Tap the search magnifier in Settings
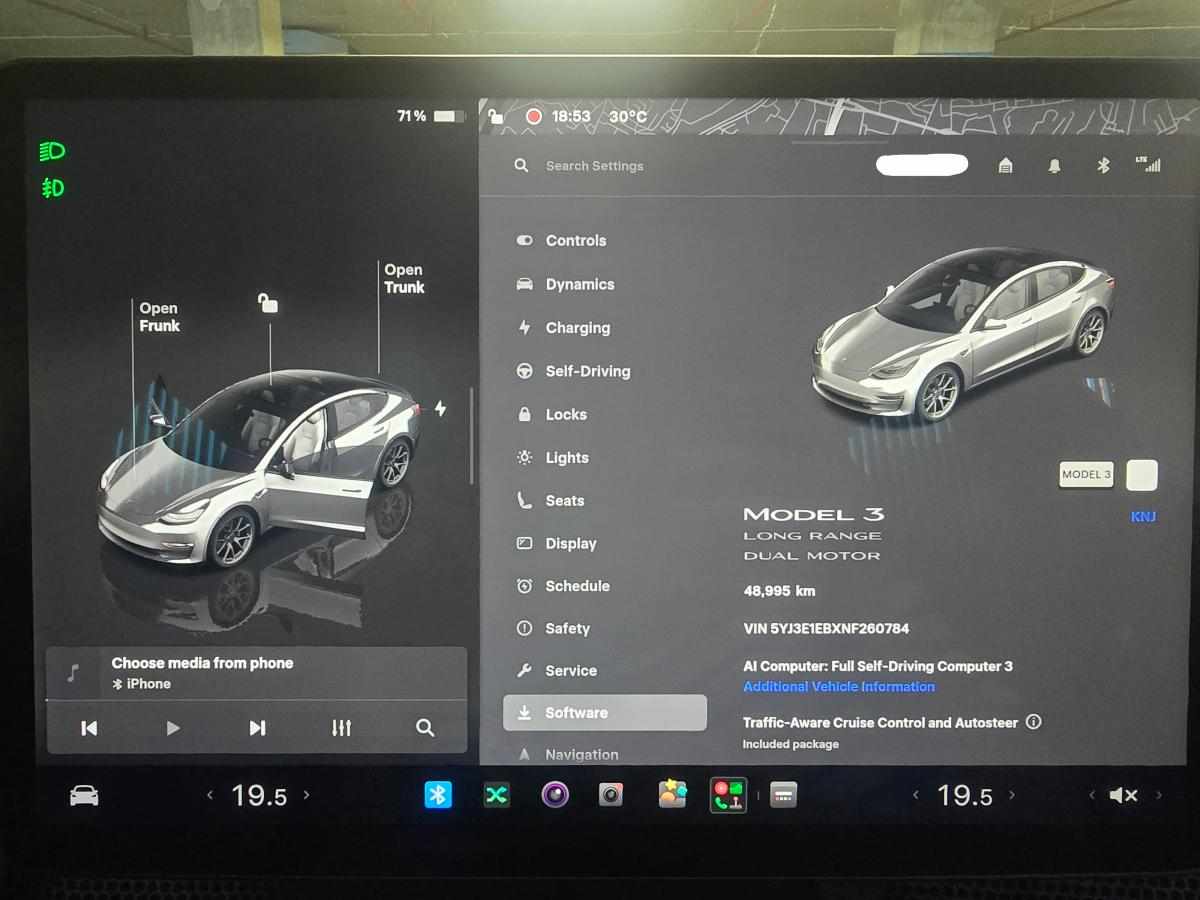The image size is (1200, 900). pyautogui.click(x=521, y=166)
